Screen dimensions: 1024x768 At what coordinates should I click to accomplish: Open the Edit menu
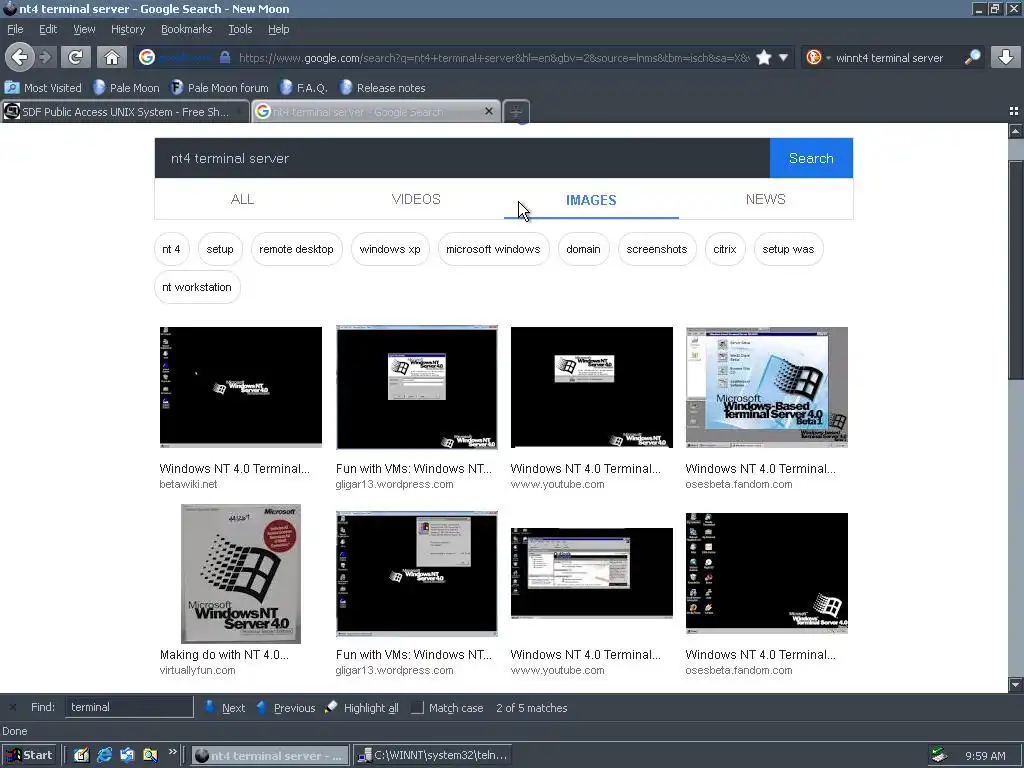[48, 29]
